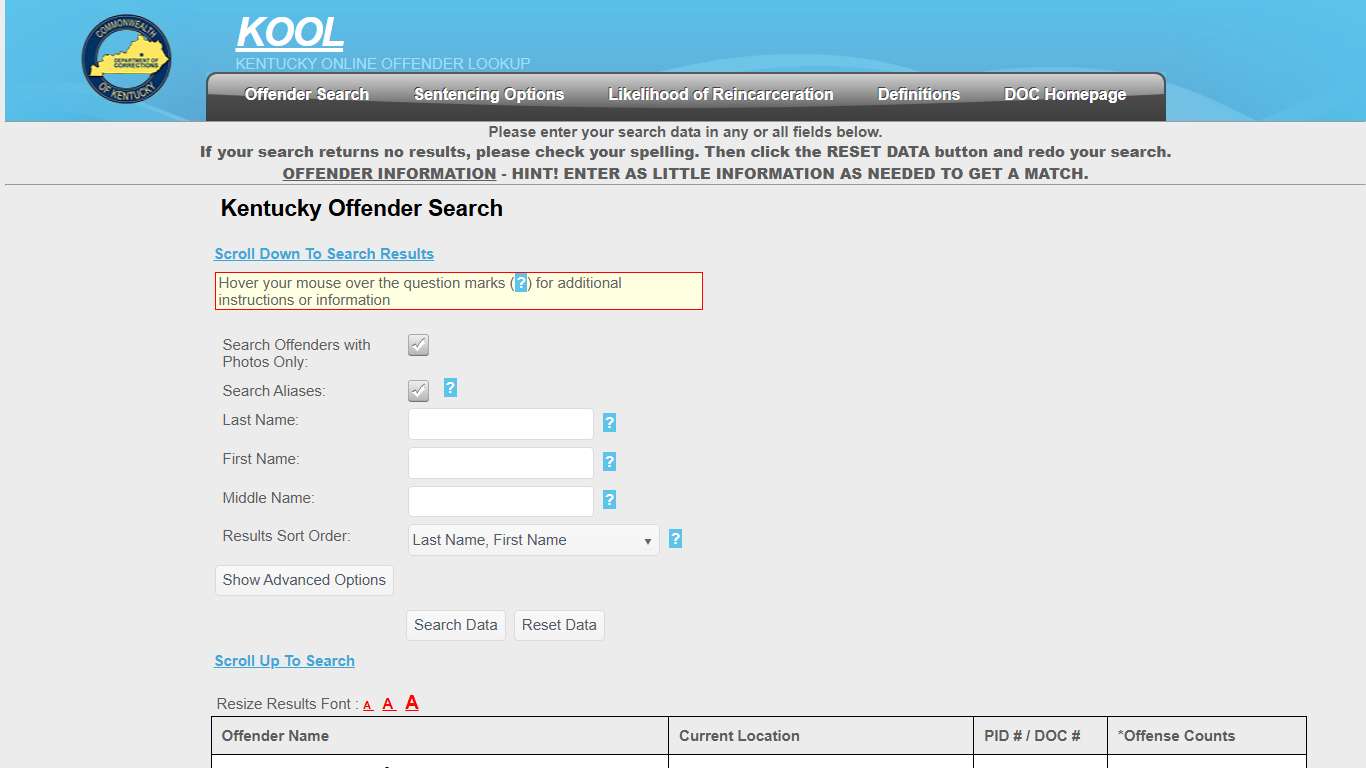The width and height of the screenshot is (1366, 768).
Task: Click the Results Sort Order question mark
Action: click(675, 538)
